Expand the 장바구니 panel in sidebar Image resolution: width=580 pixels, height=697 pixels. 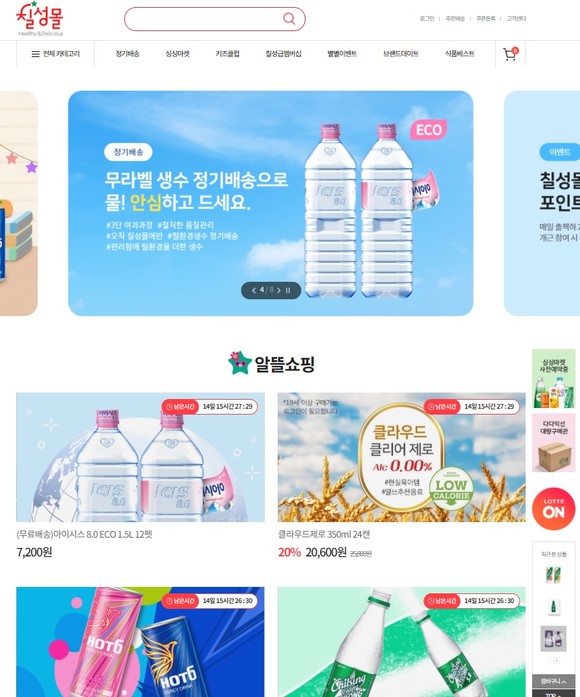point(553,681)
